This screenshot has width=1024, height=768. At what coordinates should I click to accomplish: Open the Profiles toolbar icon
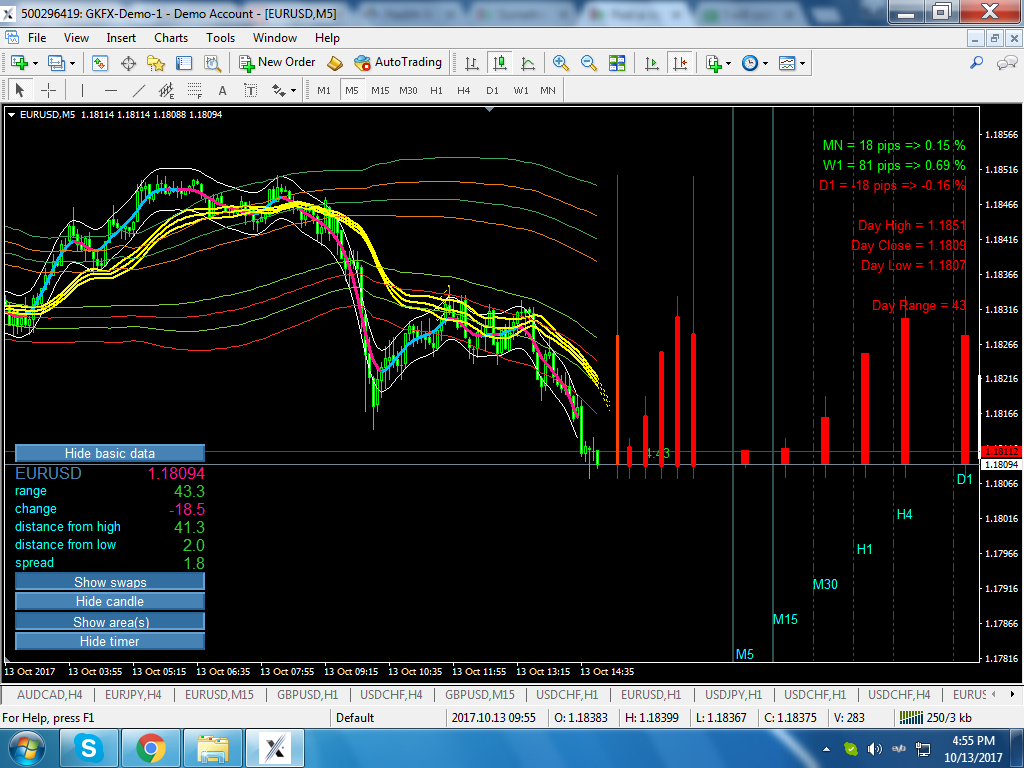click(56, 63)
